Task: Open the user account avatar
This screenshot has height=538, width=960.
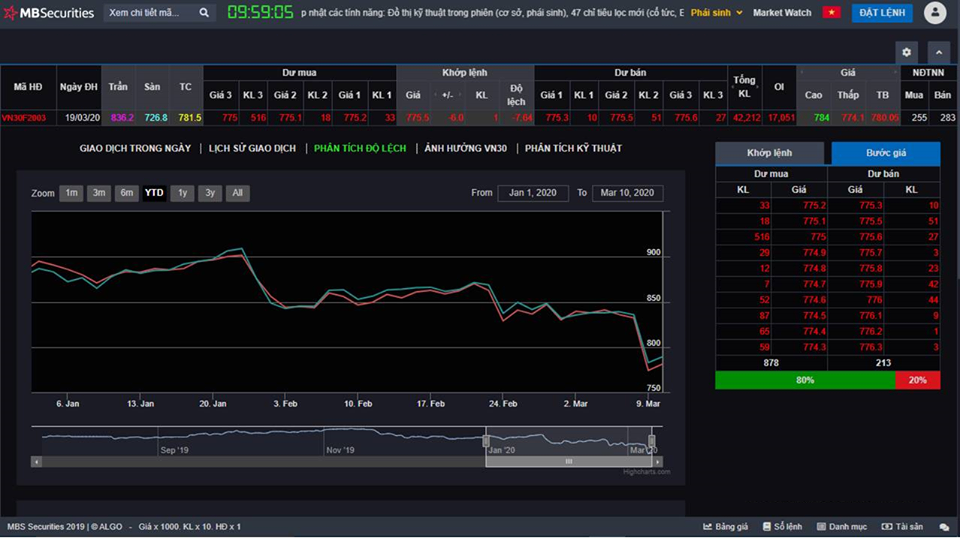Action: pos(935,12)
